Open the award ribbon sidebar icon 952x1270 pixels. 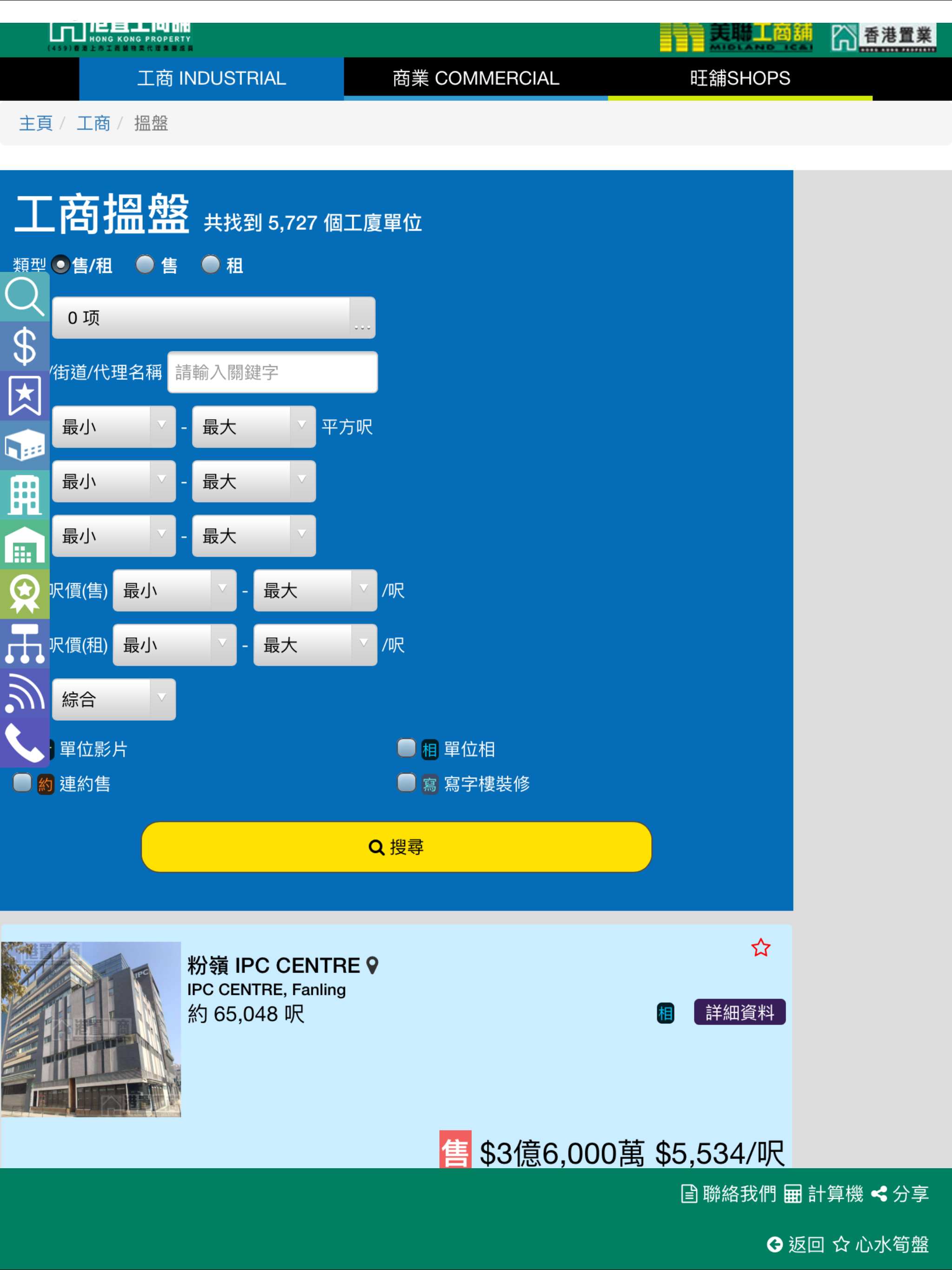25,594
